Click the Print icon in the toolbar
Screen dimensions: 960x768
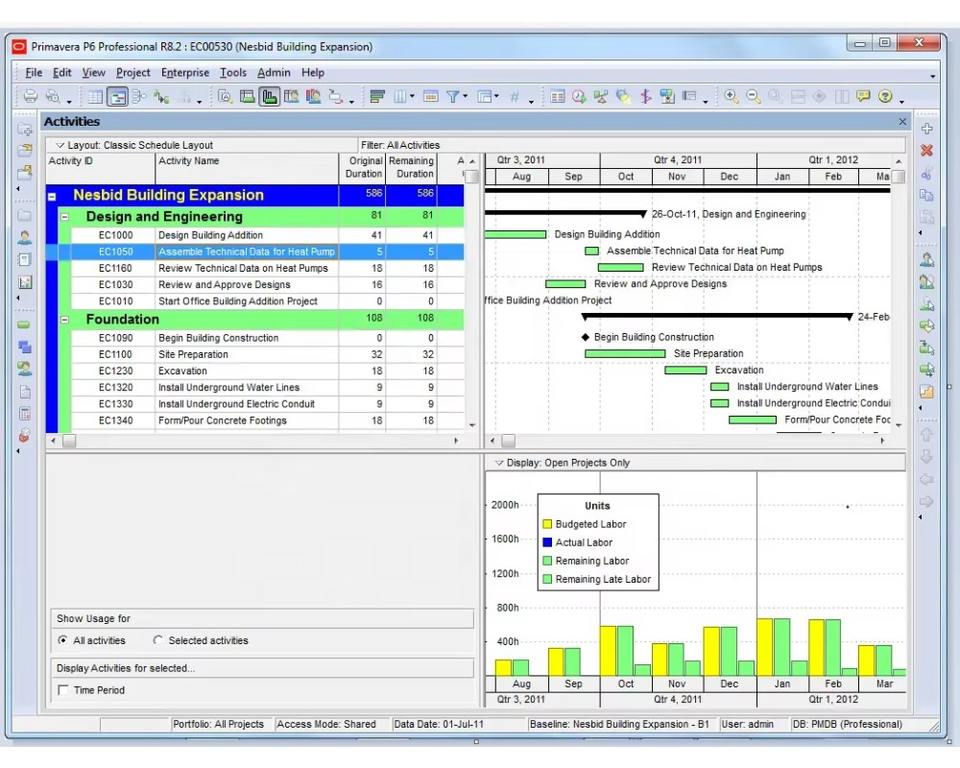(x=30, y=96)
